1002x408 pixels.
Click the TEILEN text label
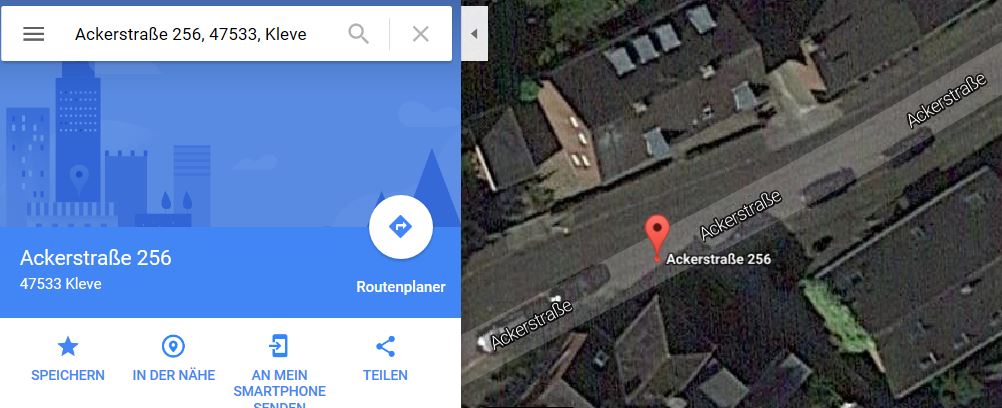[385, 375]
